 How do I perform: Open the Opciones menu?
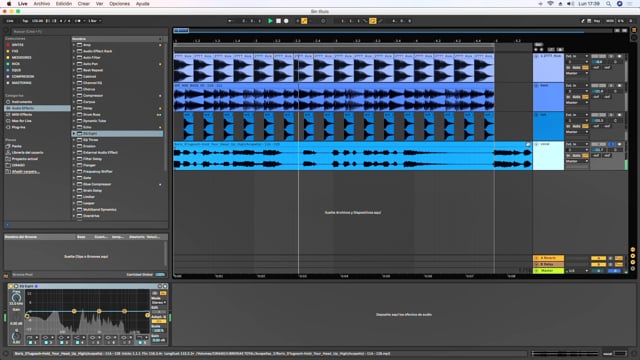(x=119, y=4)
